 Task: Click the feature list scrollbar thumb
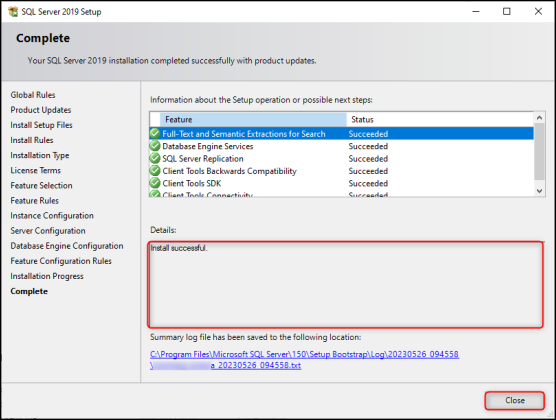tap(539, 151)
